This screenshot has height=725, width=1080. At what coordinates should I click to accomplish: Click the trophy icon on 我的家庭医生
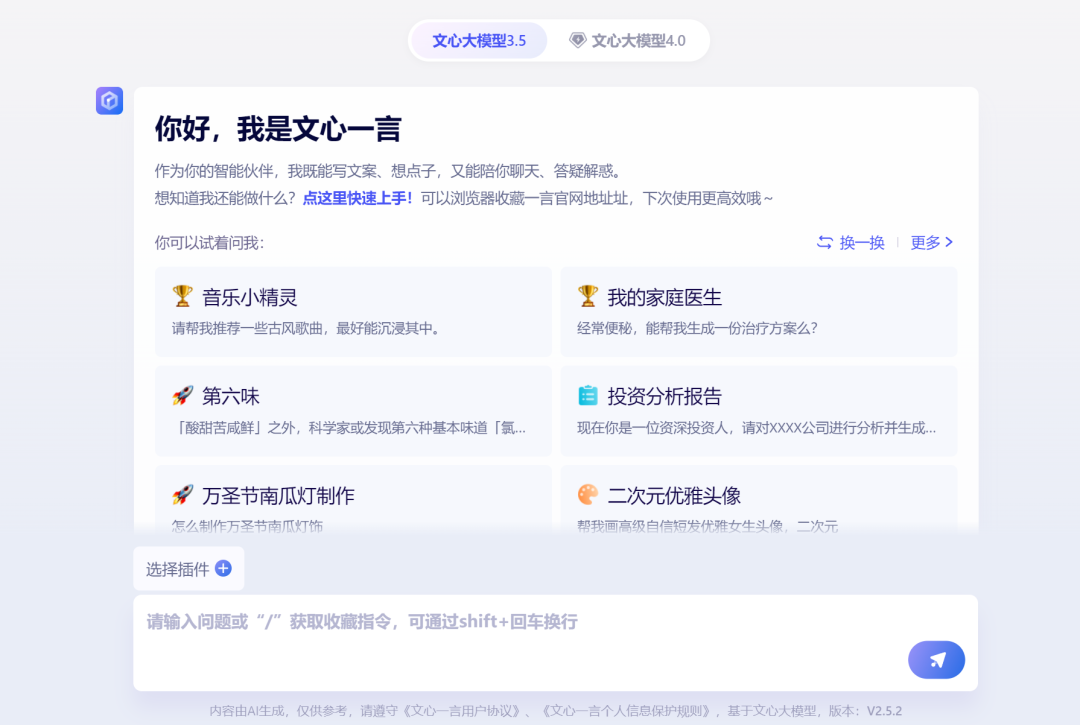588,296
